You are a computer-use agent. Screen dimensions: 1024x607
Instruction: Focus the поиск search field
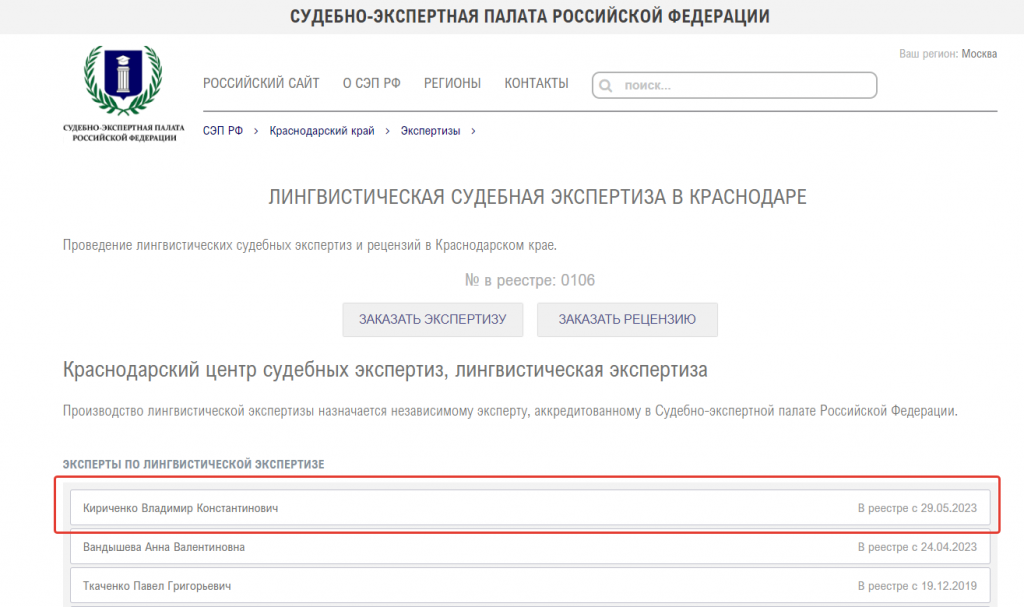734,86
